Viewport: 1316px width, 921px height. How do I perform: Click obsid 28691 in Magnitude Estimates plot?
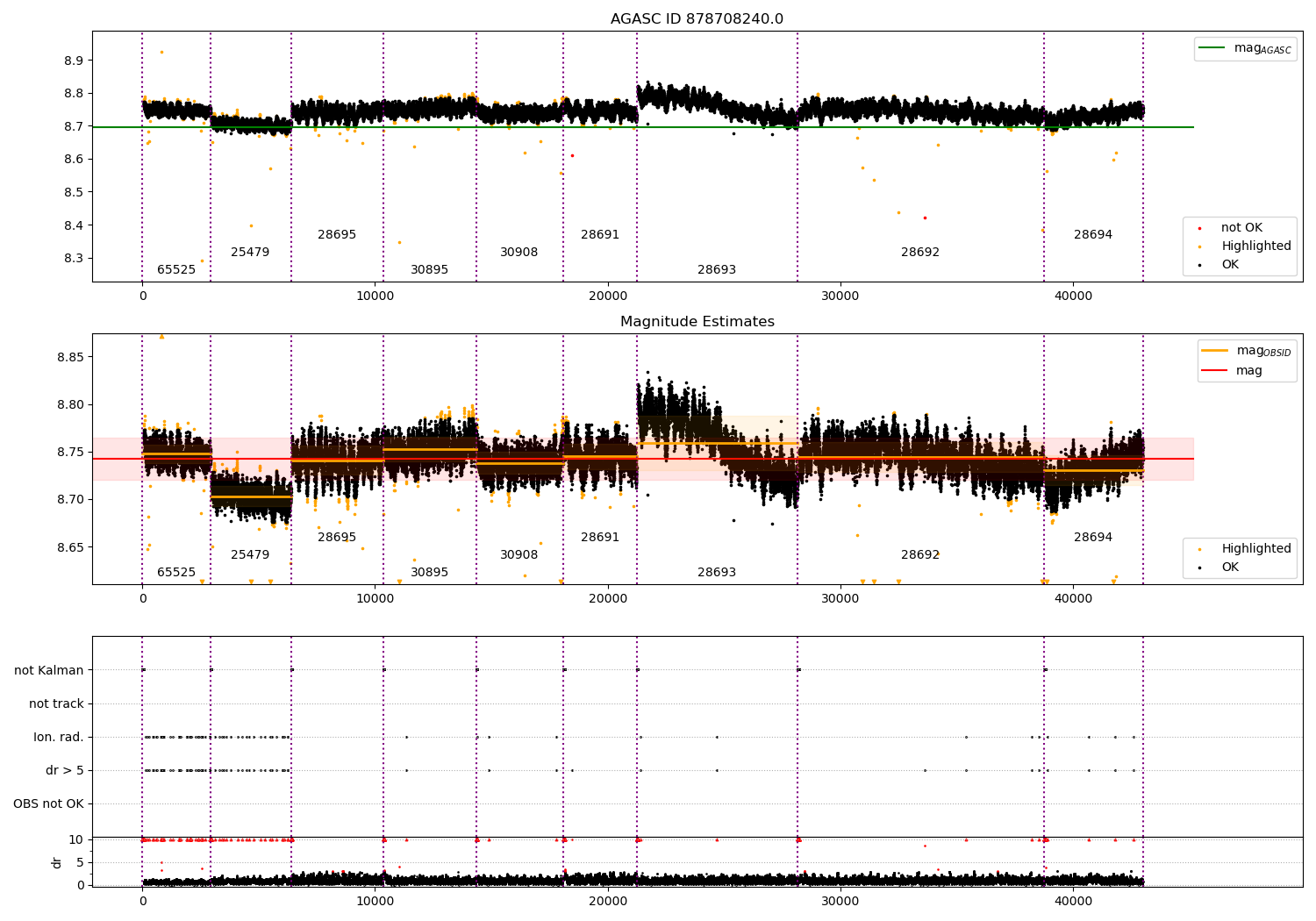pos(600,538)
